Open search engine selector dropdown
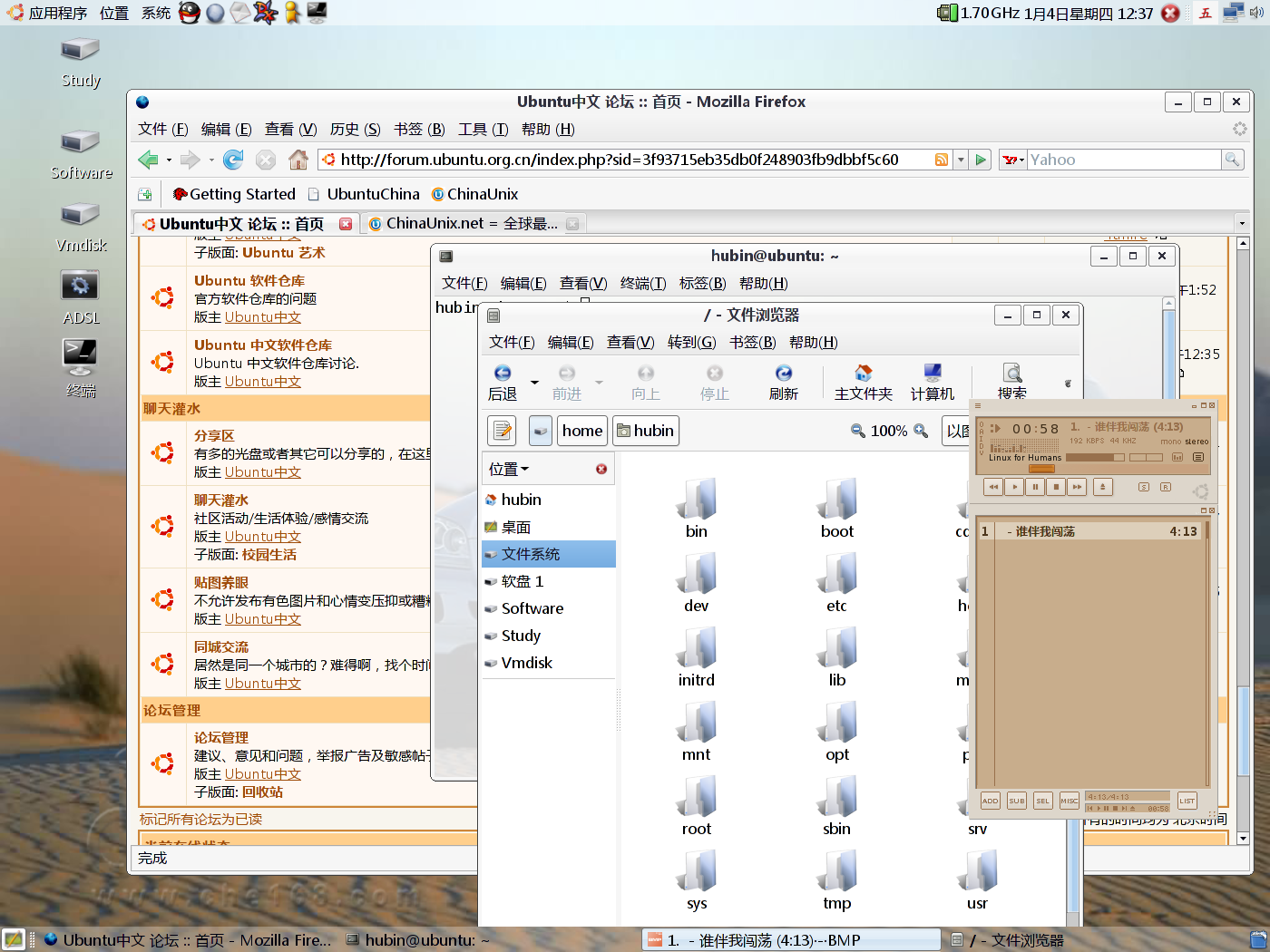Viewport: 1270px width, 952px height. point(1013,160)
